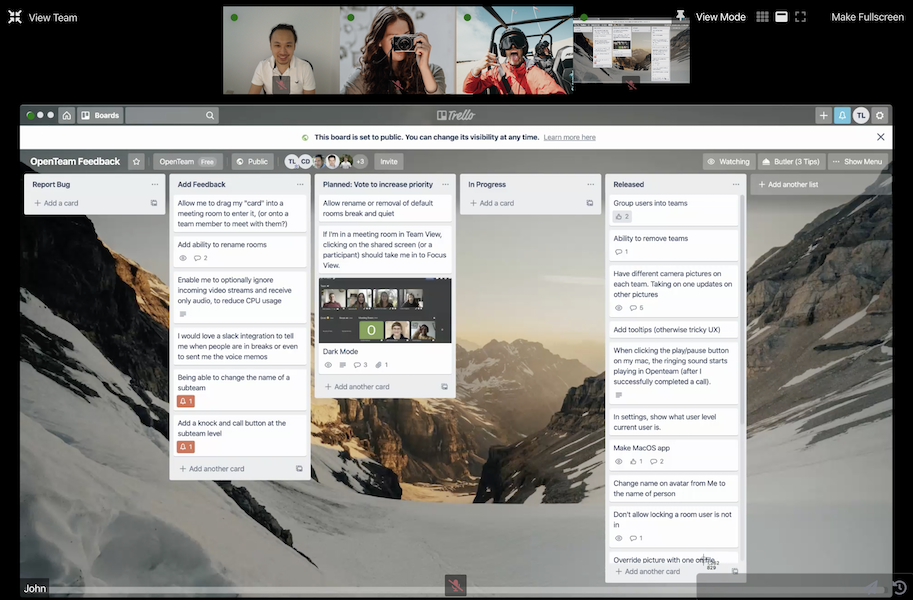Follow the Learn more here link

pos(569,137)
